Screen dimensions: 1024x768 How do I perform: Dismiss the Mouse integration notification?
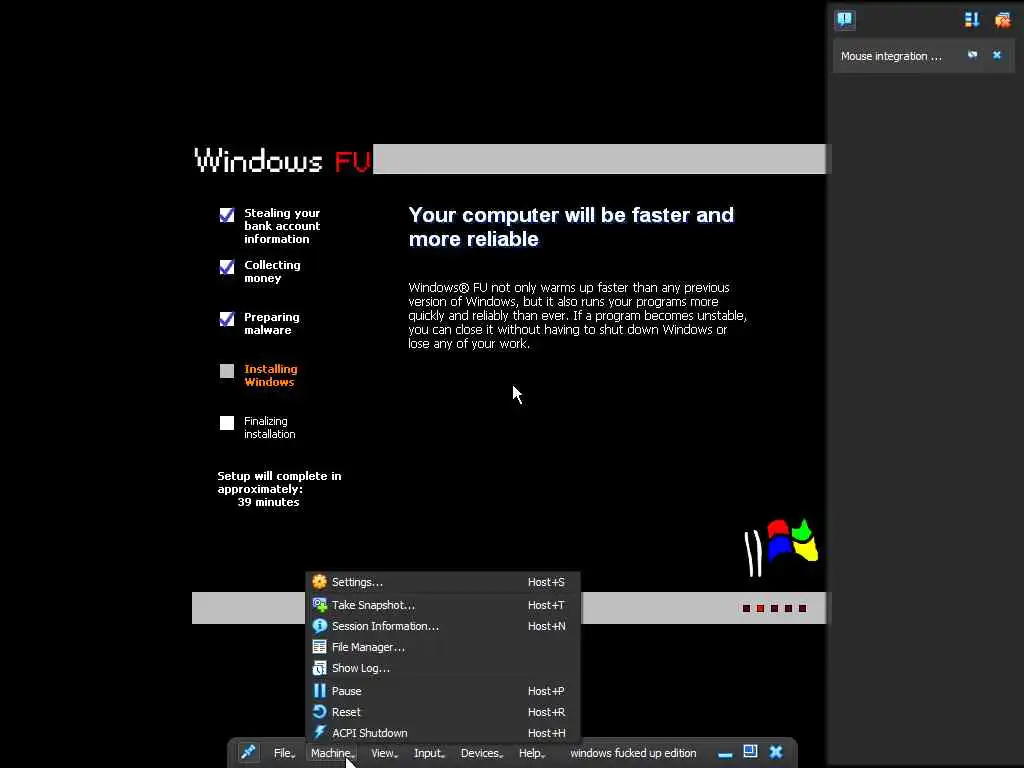click(x=997, y=55)
